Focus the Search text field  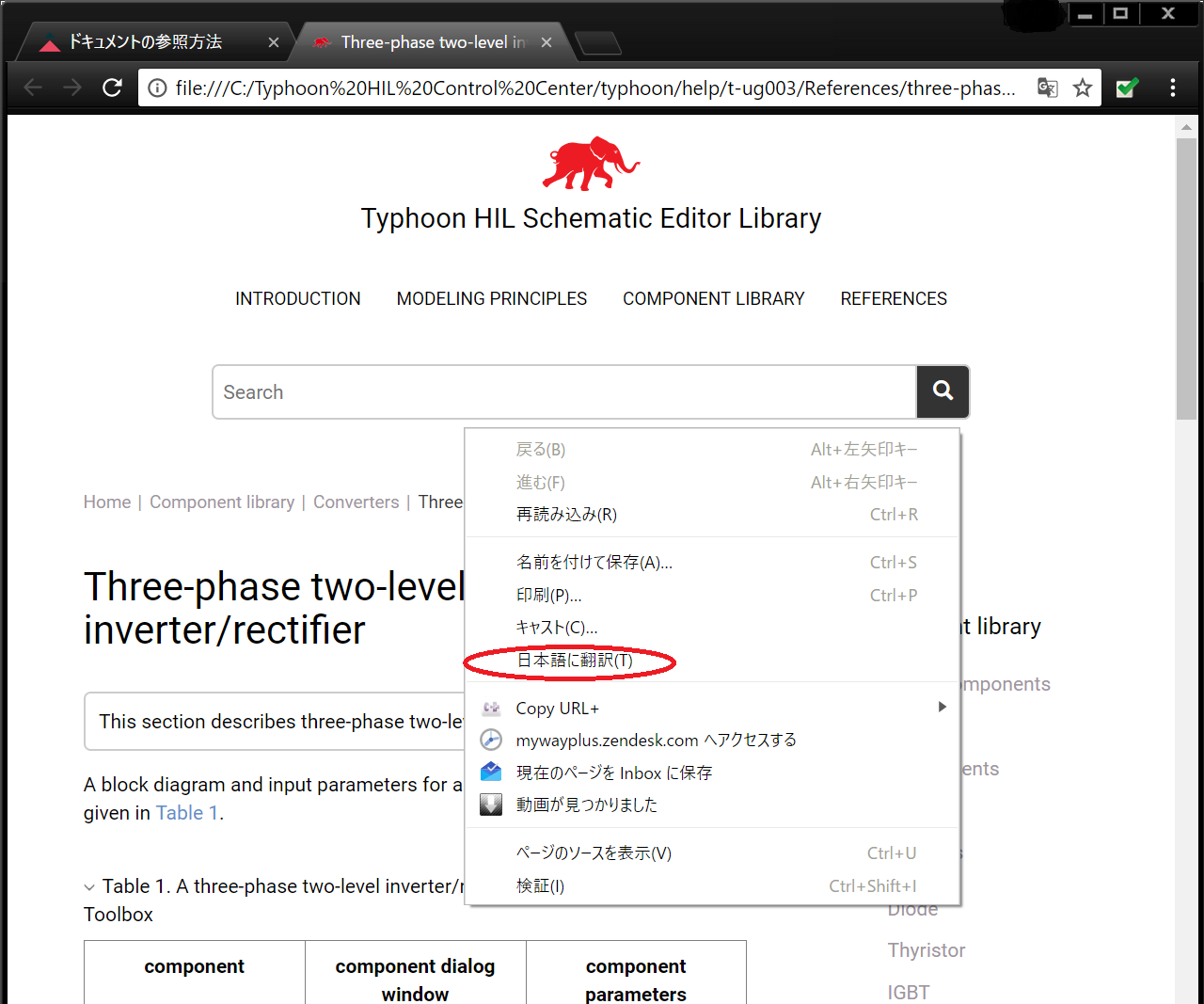[564, 391]
